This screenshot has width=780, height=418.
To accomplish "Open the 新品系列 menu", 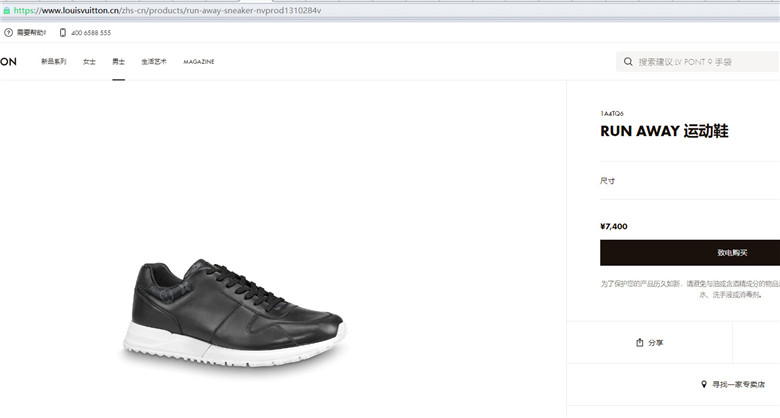I will 54,62.
